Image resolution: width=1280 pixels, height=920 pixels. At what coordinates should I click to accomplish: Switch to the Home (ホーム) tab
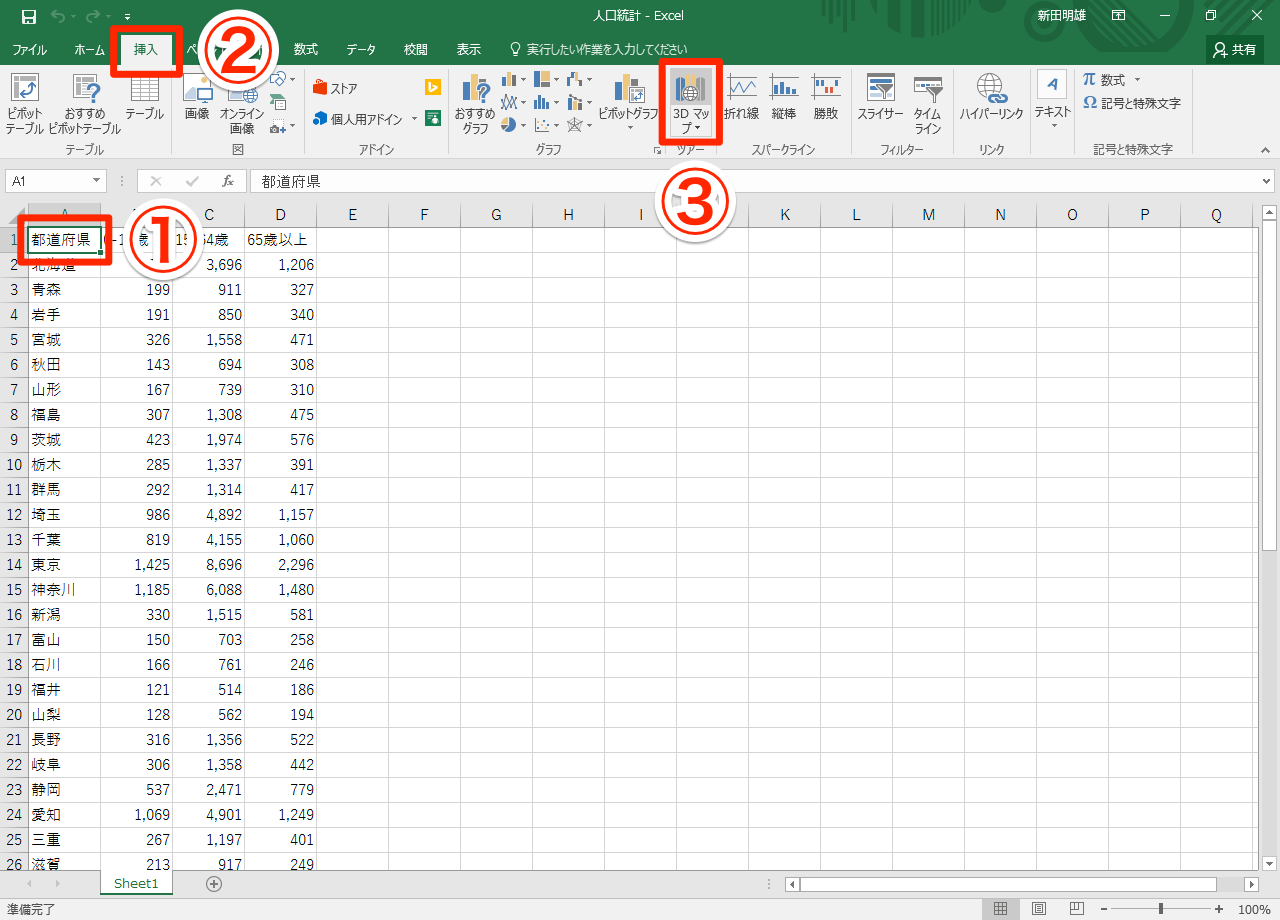89,49
